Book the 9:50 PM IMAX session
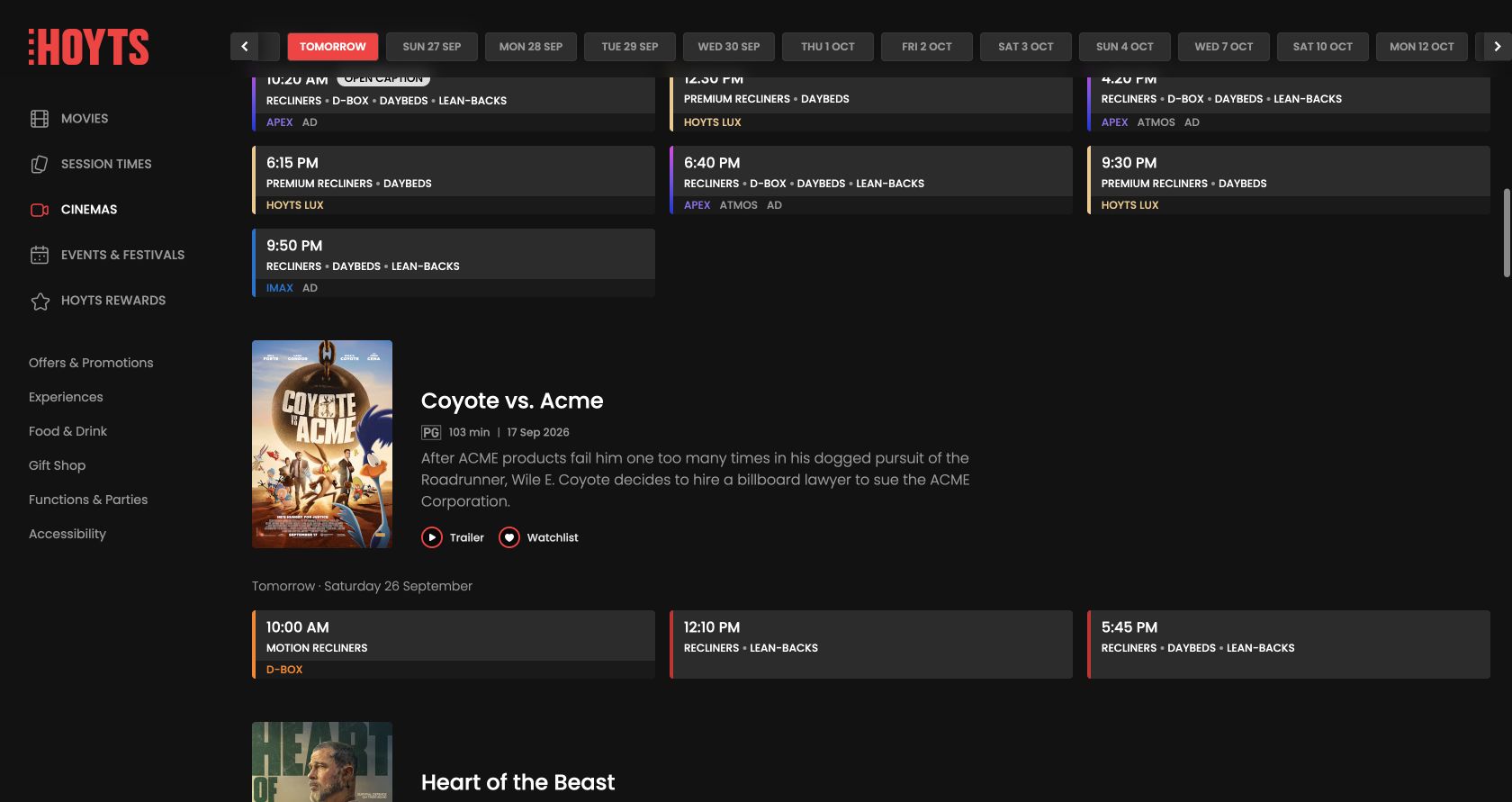This screenshot has width=1512, height=802. pyautogui.click(x=454, y=263)
